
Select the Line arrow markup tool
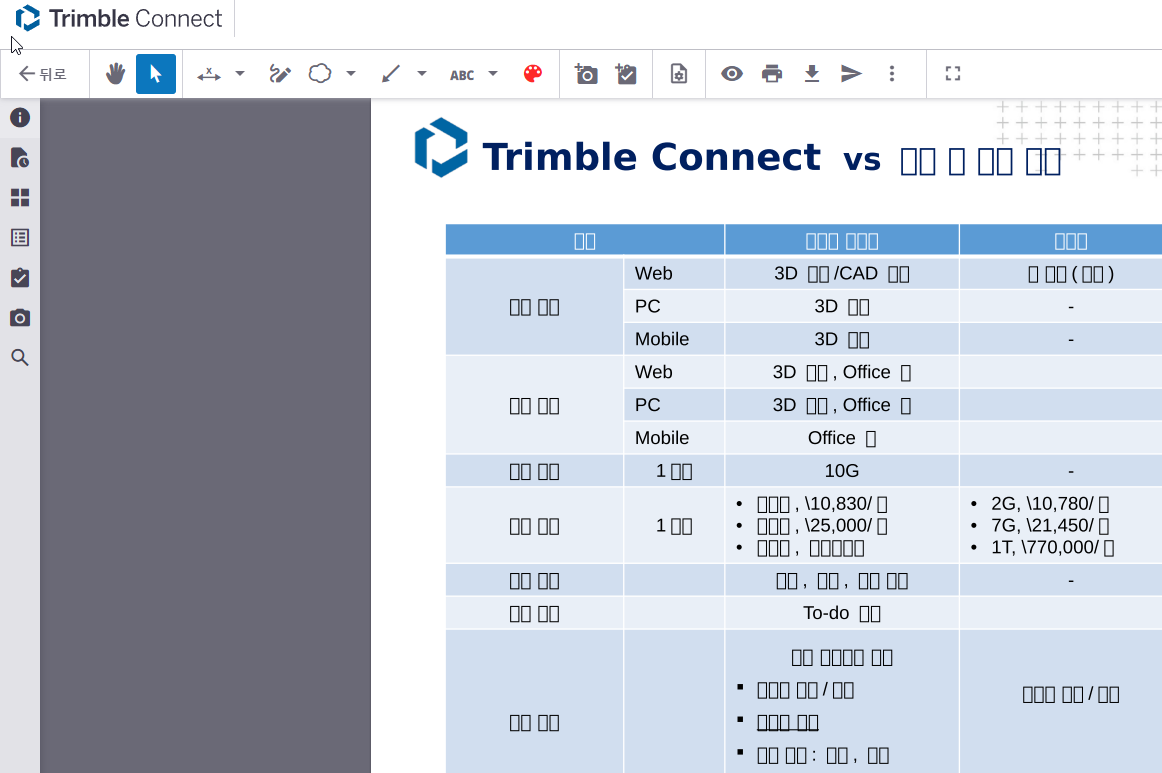tap(391, 74)
